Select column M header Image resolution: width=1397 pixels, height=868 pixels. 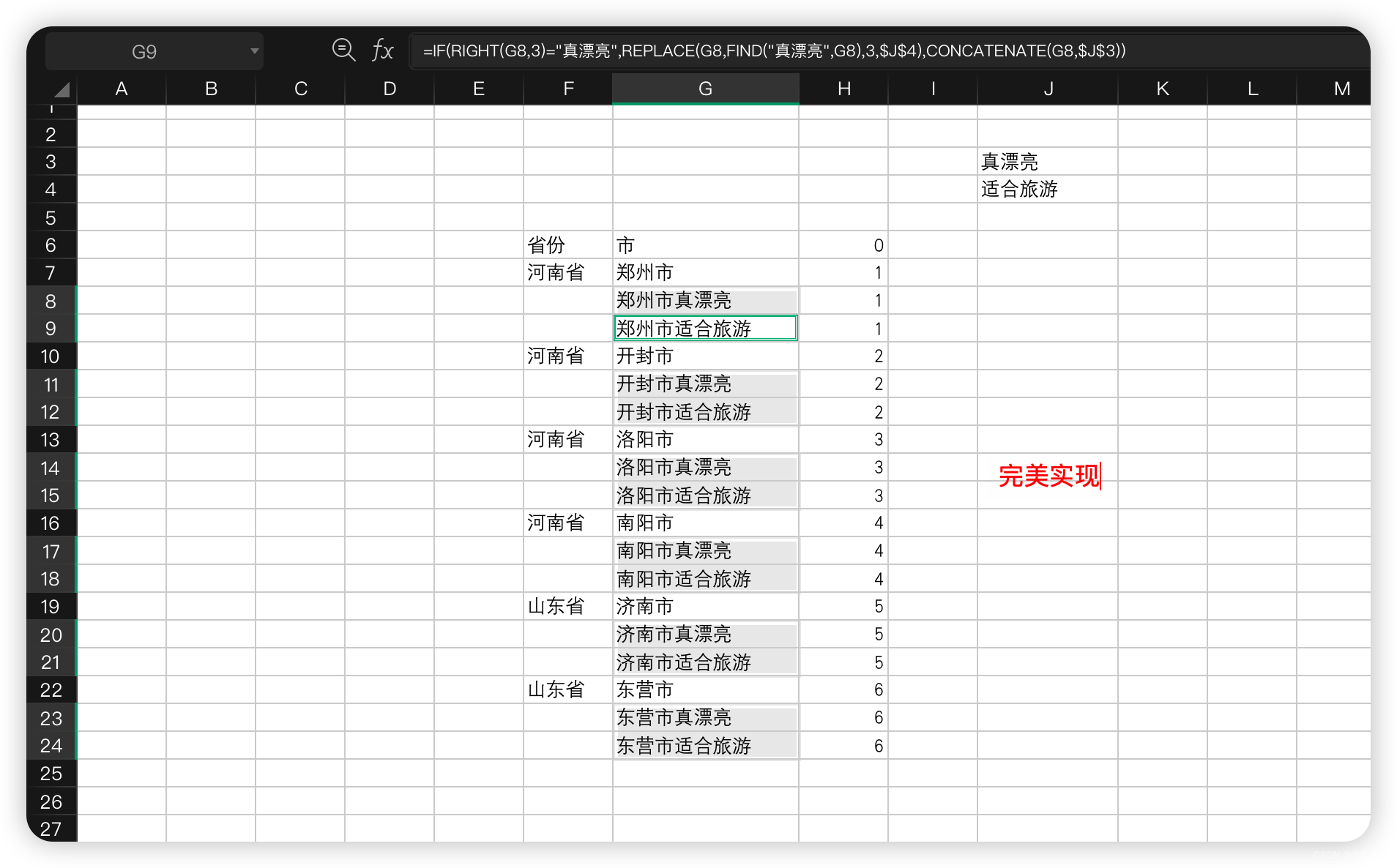pos(1334,89)
